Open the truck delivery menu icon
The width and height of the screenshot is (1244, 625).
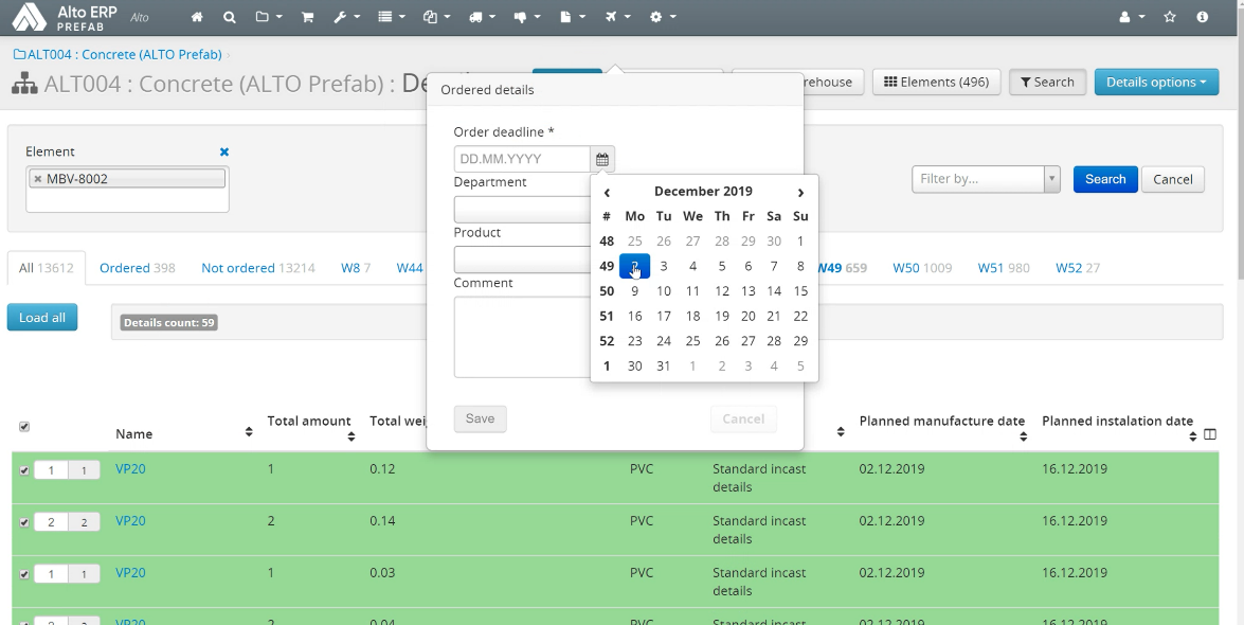[x=481, y=17]
